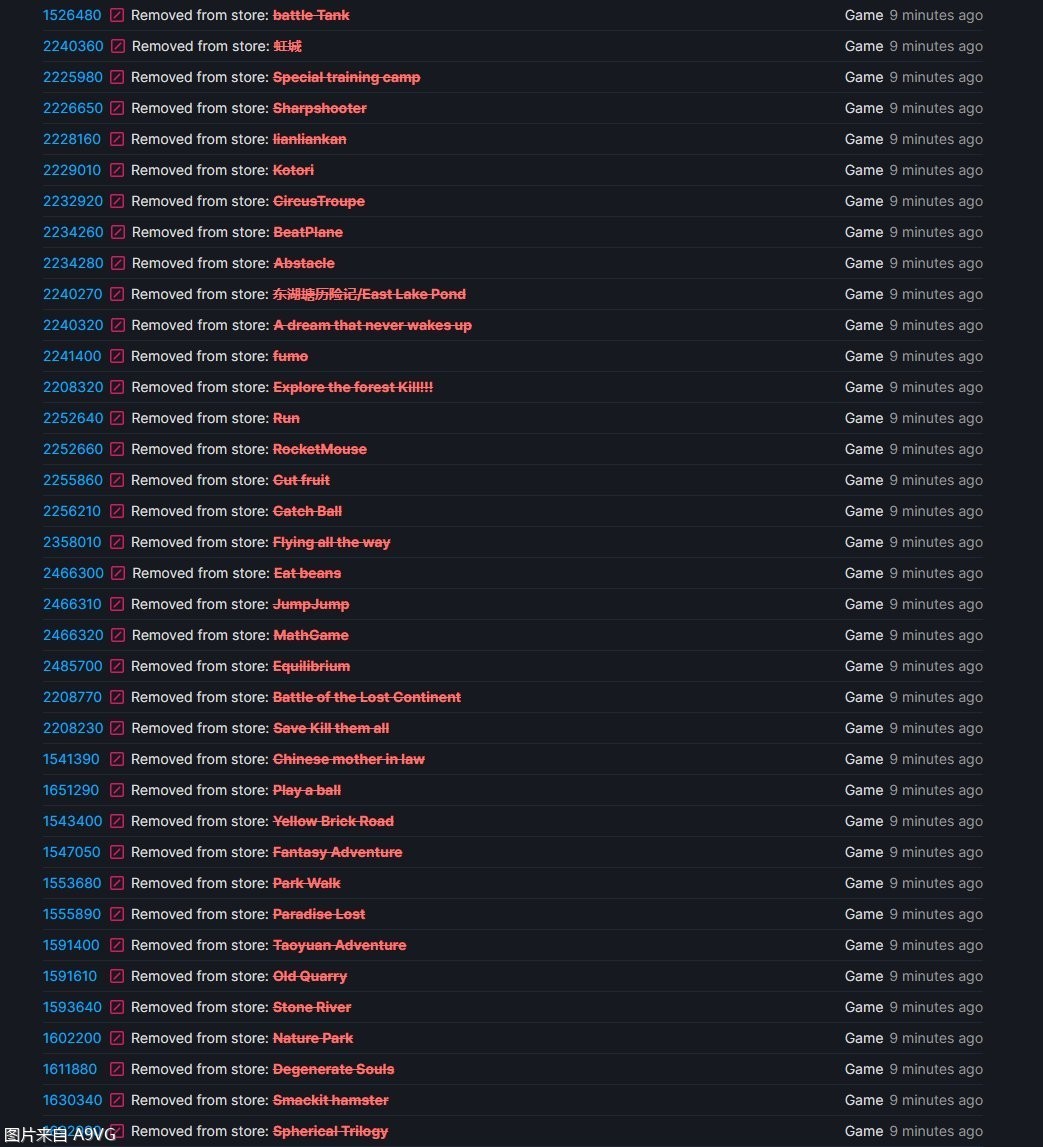This screenshot has height=1147, width=1043.
Task: Click the removal icon next to MathGame
Action: click(x=118, y=636)
